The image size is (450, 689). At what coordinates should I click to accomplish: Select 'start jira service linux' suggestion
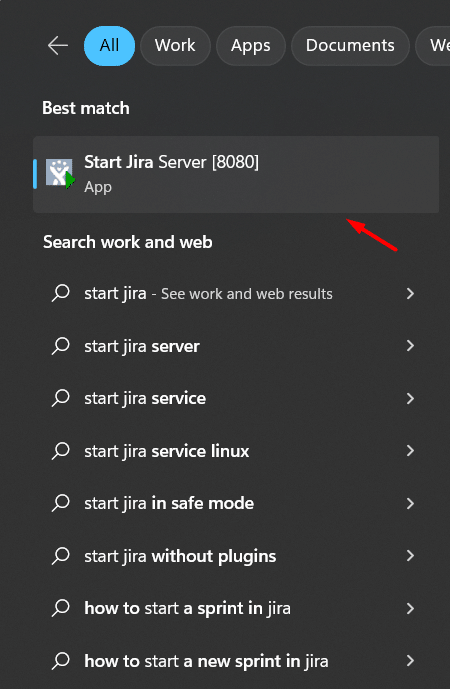[x=167, y=451]
